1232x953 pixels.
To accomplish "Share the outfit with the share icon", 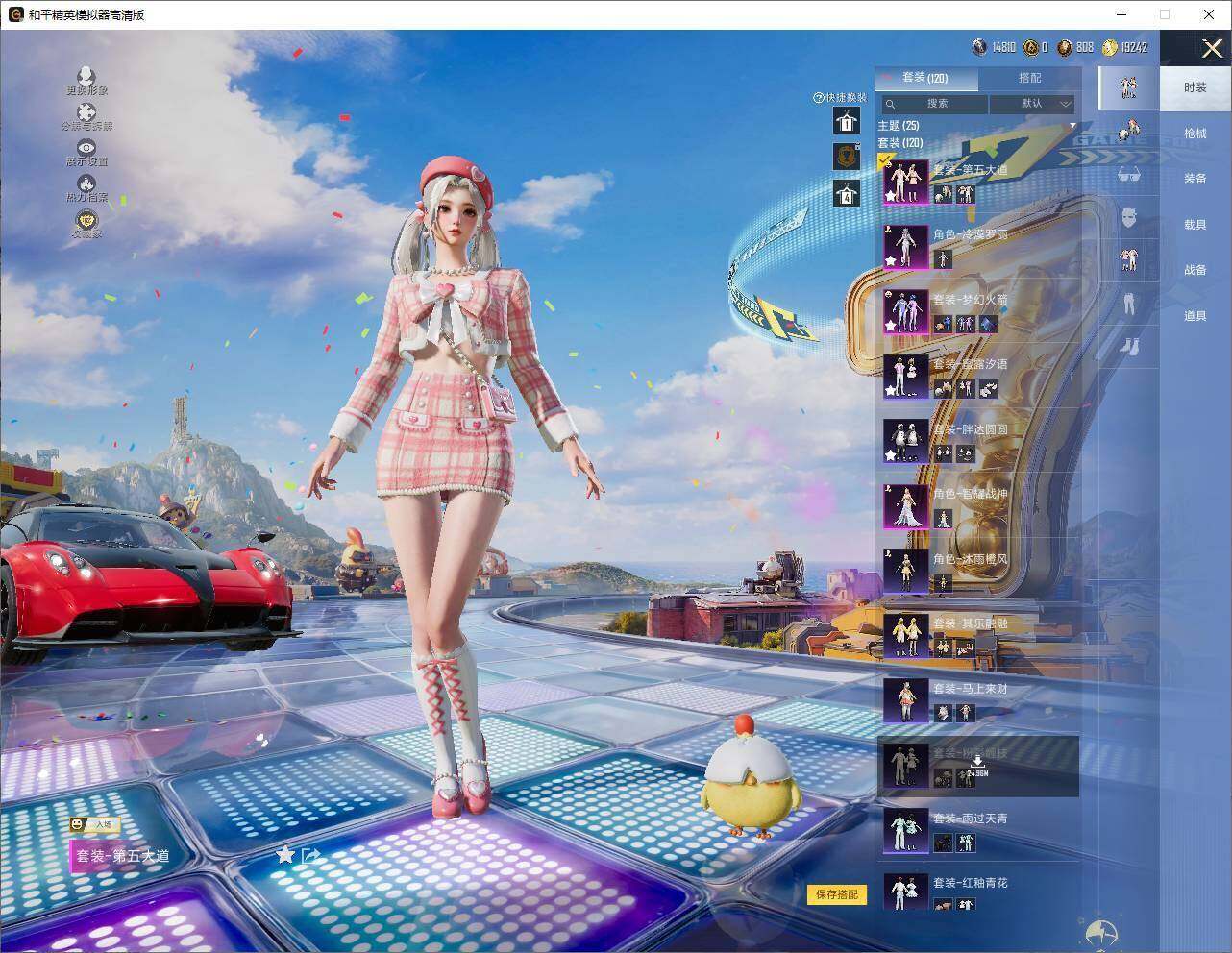I will tap(310, 855).
